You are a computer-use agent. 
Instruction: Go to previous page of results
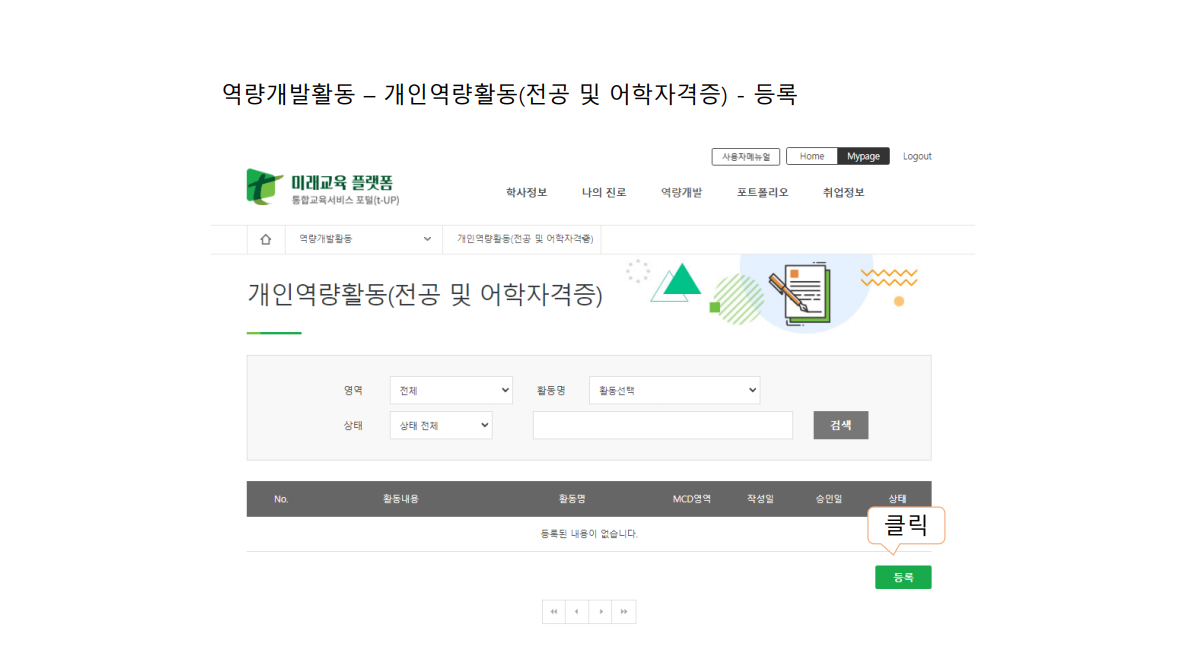point(577,612)
